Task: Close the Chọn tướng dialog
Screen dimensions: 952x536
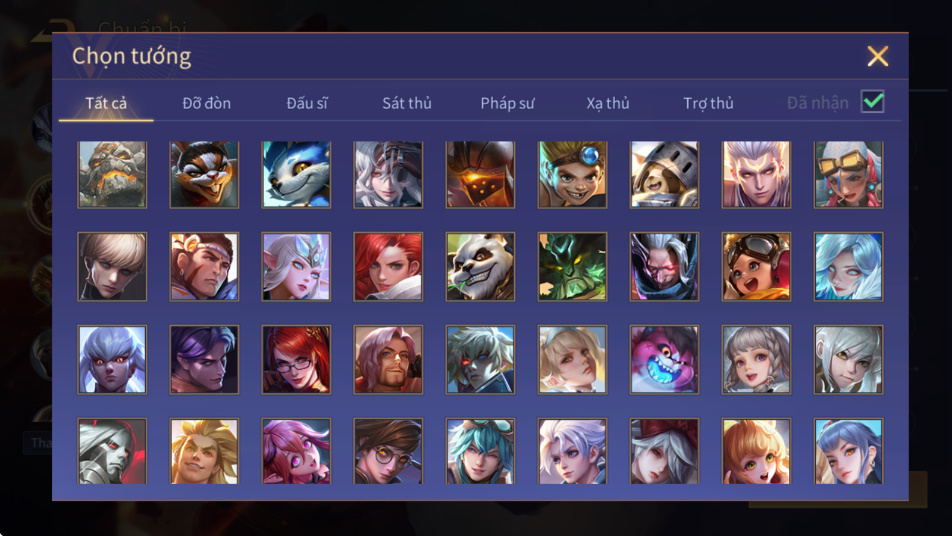Action: [x=877, y=56]
